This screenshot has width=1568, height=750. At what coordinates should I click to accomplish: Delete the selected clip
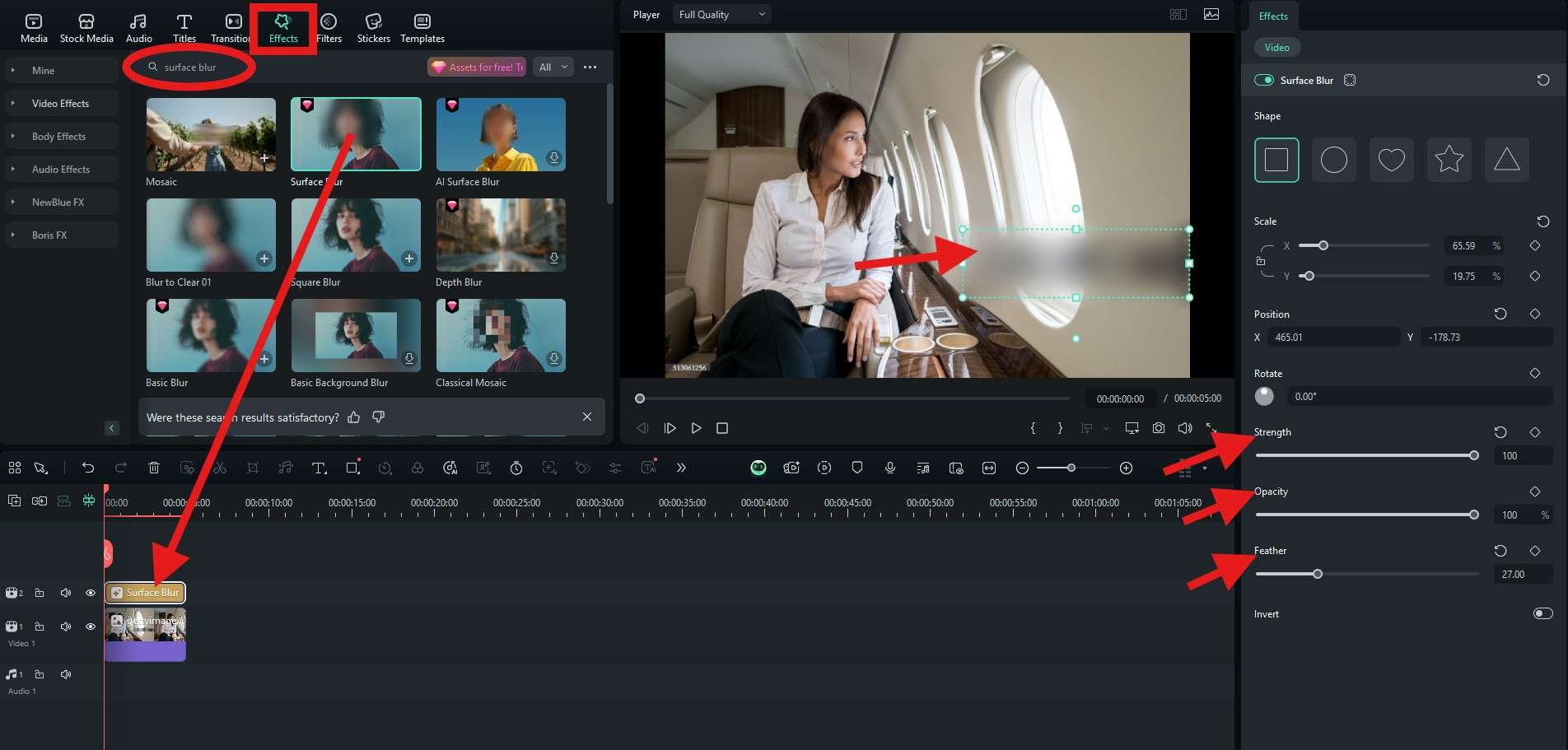pyautogui.click(x=154, y=468)
